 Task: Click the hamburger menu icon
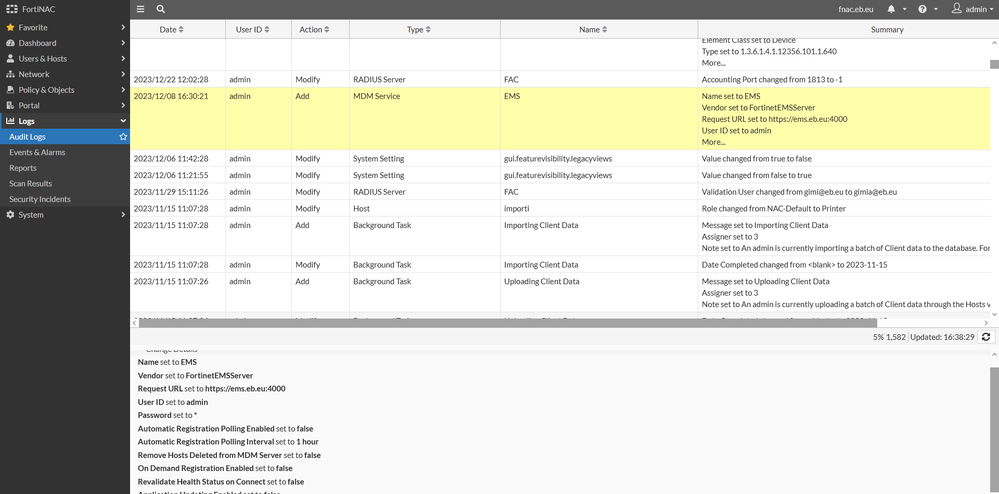[x=140, y=9]
